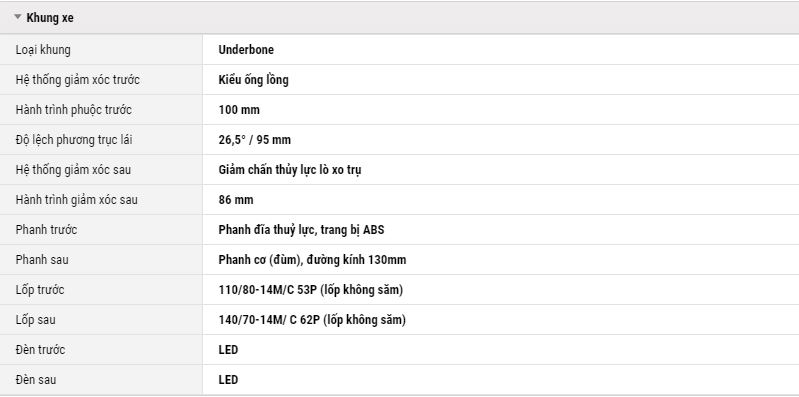This screenshot has width=799, height=397.
Task: Click Phanh đĩa thuỷ lực ABS value
Action: 301,230
